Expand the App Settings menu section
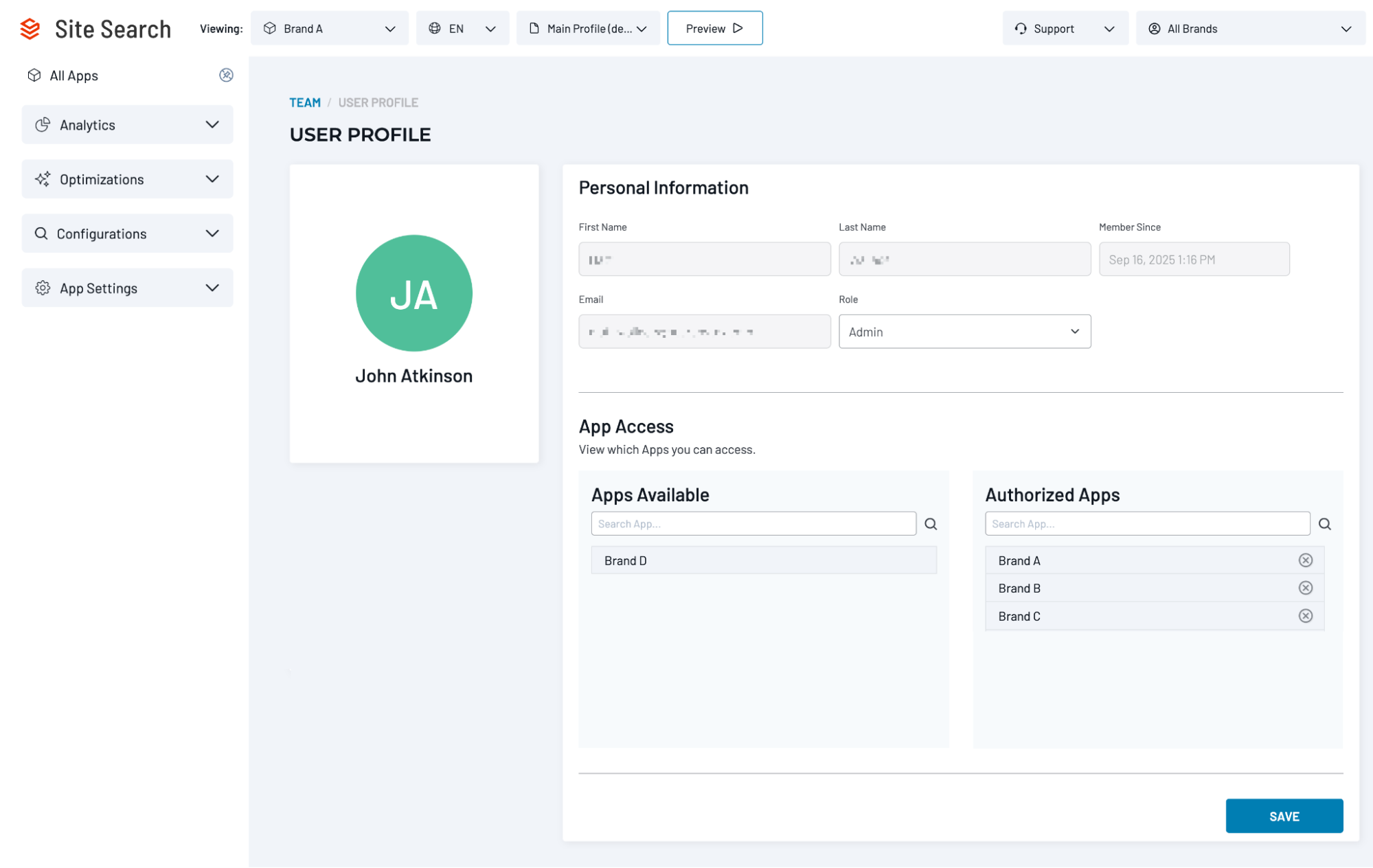 pos(128,288)
